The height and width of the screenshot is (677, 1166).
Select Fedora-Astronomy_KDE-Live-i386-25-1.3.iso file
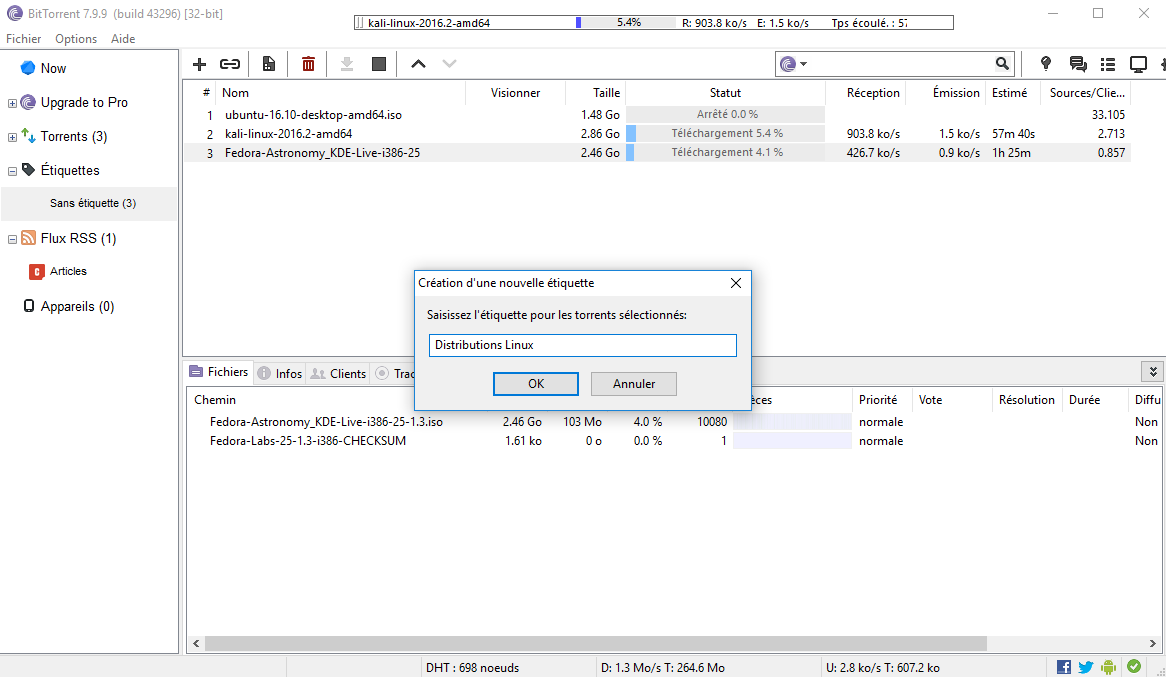coord(326,422)
